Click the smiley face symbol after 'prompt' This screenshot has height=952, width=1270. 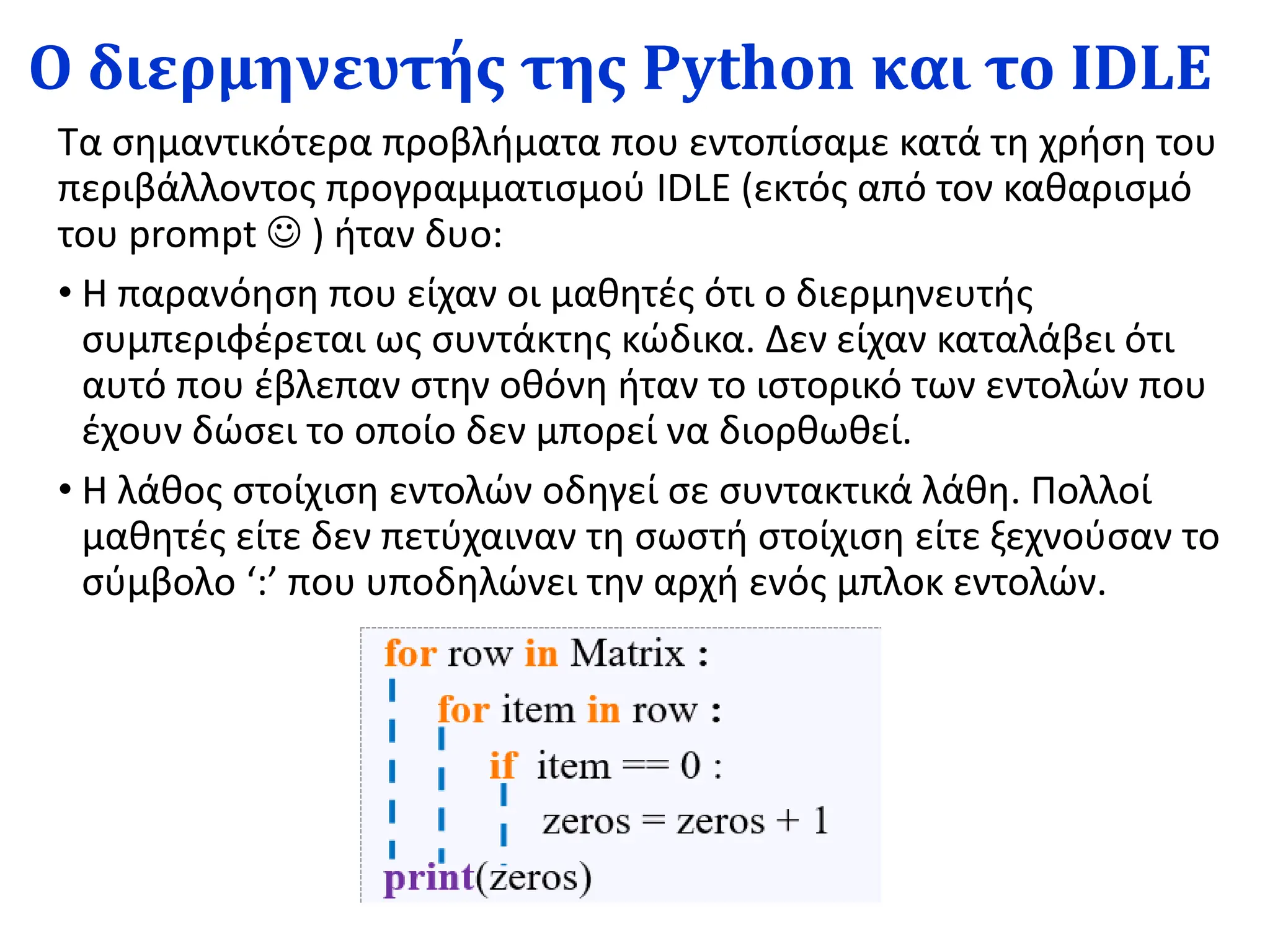pos(285,232)
